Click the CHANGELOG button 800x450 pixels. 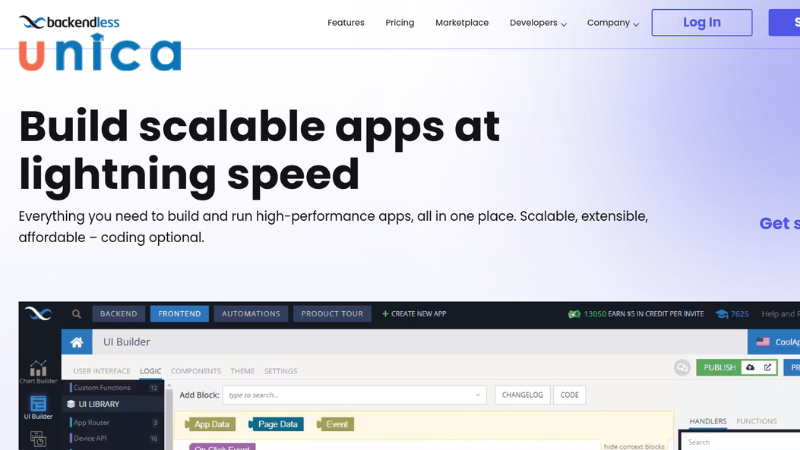[x=522, y=395]
